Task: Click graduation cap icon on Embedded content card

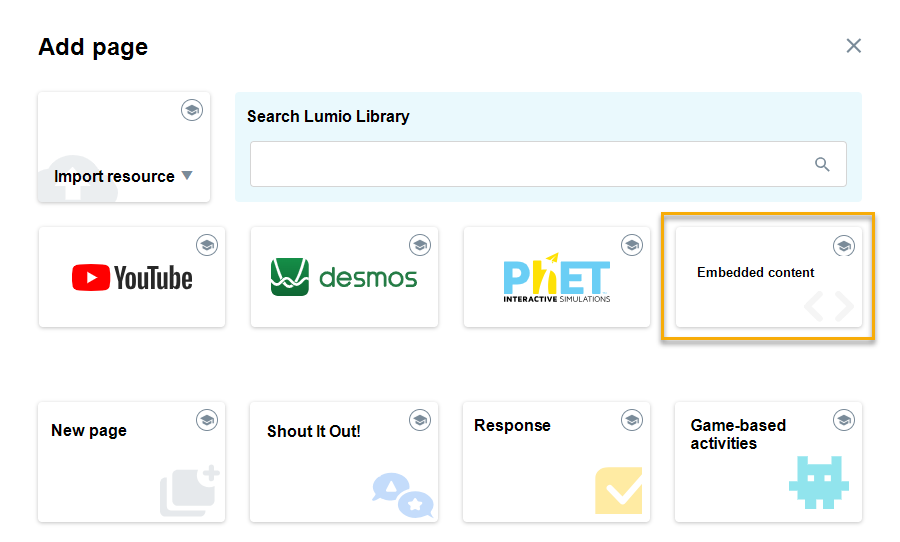Action: point(844,246)
